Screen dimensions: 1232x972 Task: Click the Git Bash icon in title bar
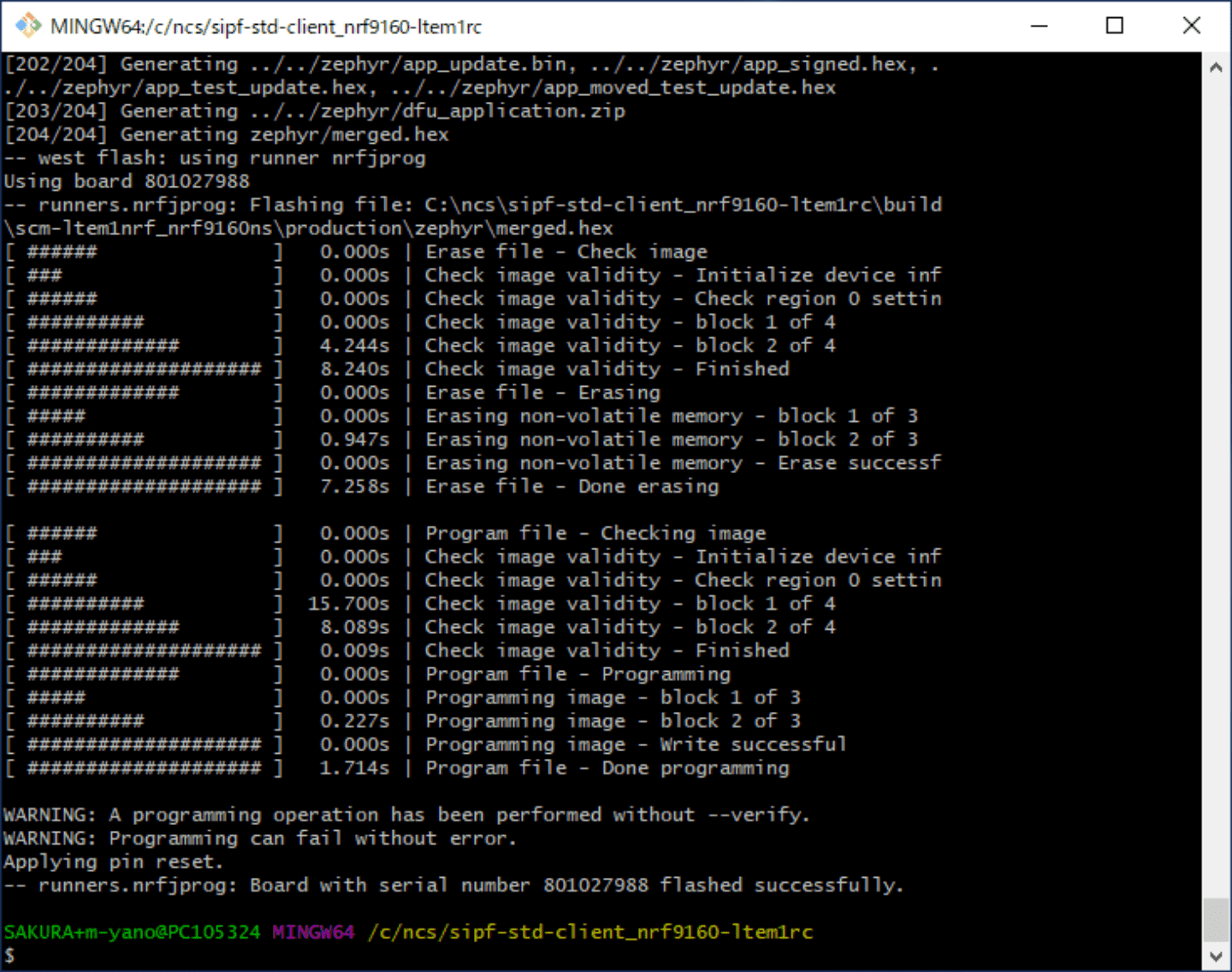(x=27, y=26)
